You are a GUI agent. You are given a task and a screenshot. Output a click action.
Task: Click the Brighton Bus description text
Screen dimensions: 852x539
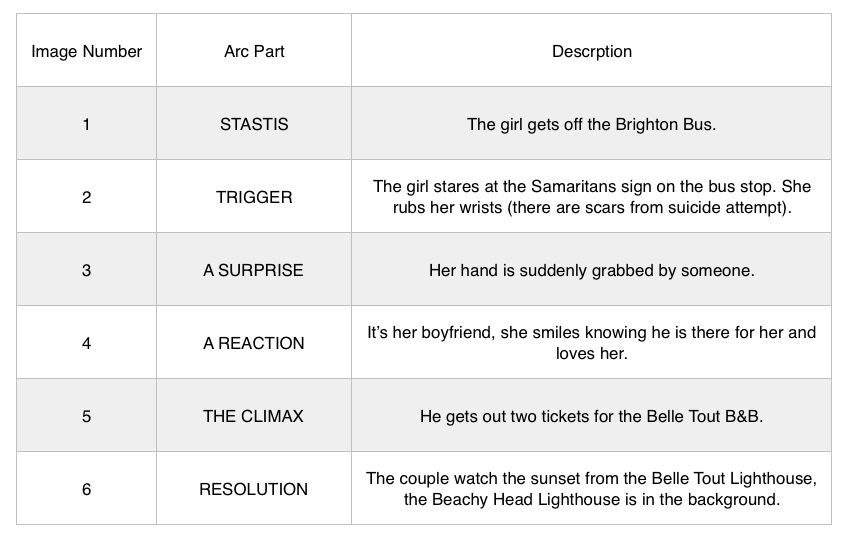pos(591,124)
